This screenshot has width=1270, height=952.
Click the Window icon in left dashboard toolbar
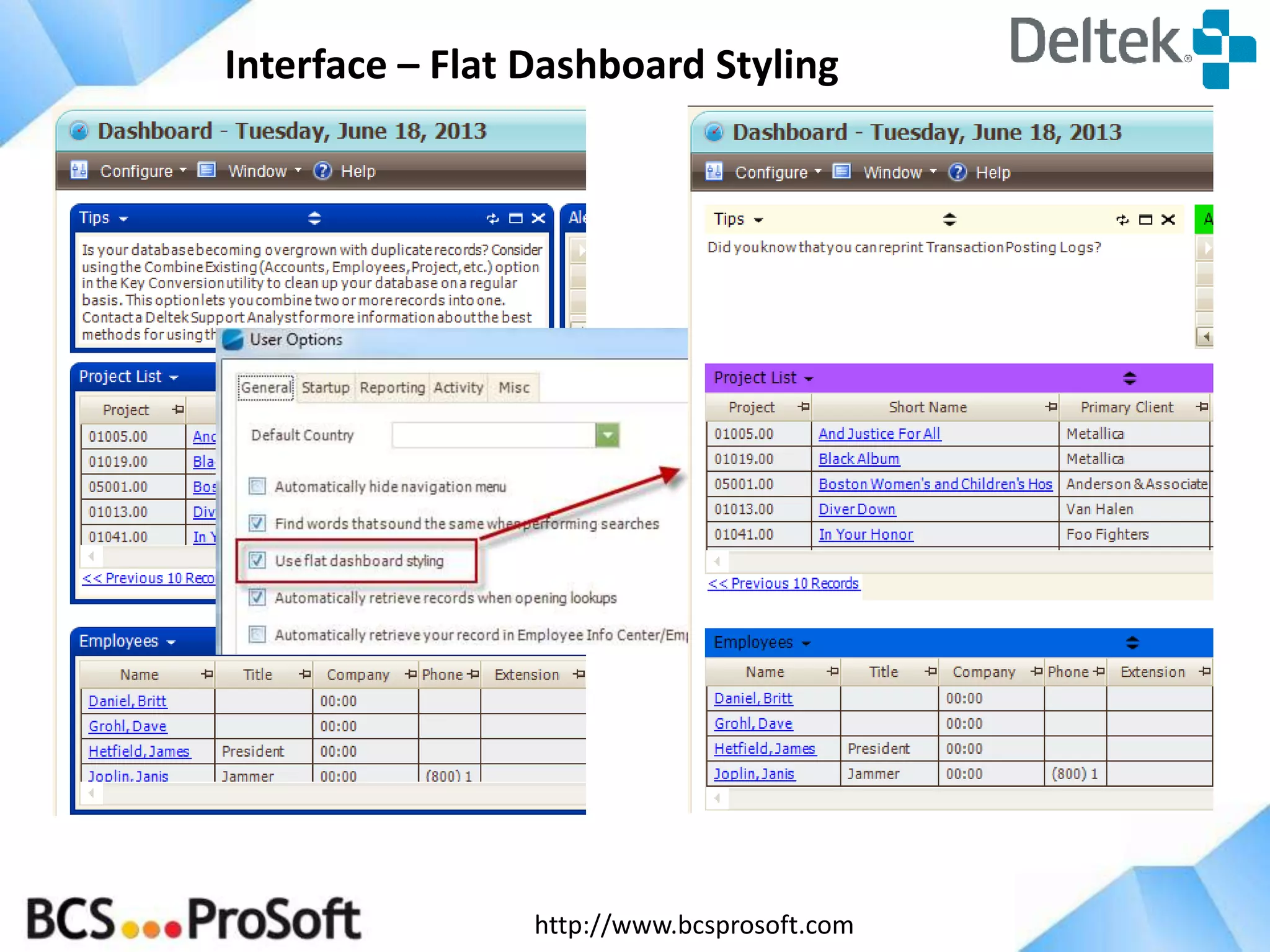point(206,170)
